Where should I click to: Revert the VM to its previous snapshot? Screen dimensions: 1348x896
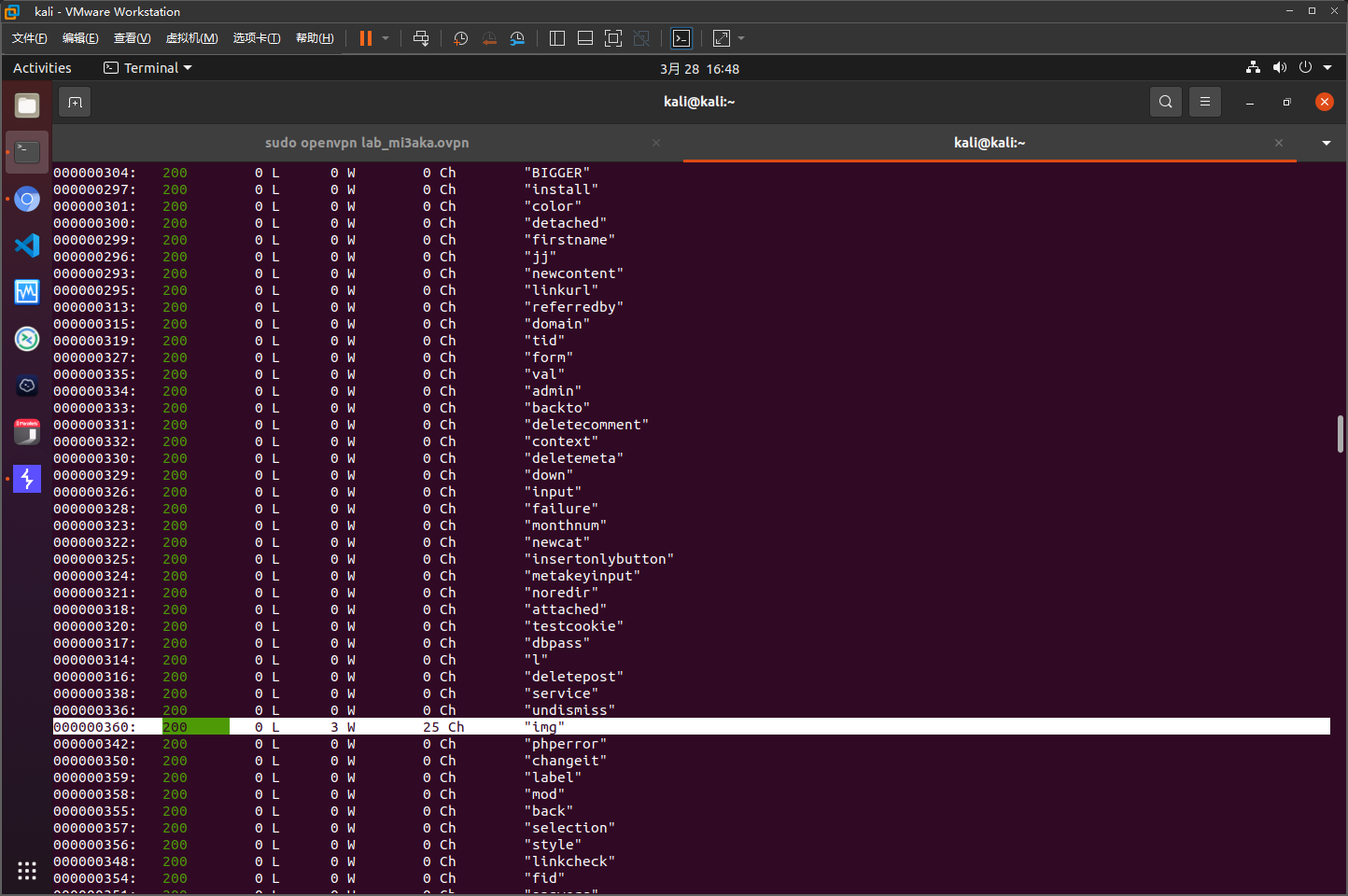click(489, 38)
